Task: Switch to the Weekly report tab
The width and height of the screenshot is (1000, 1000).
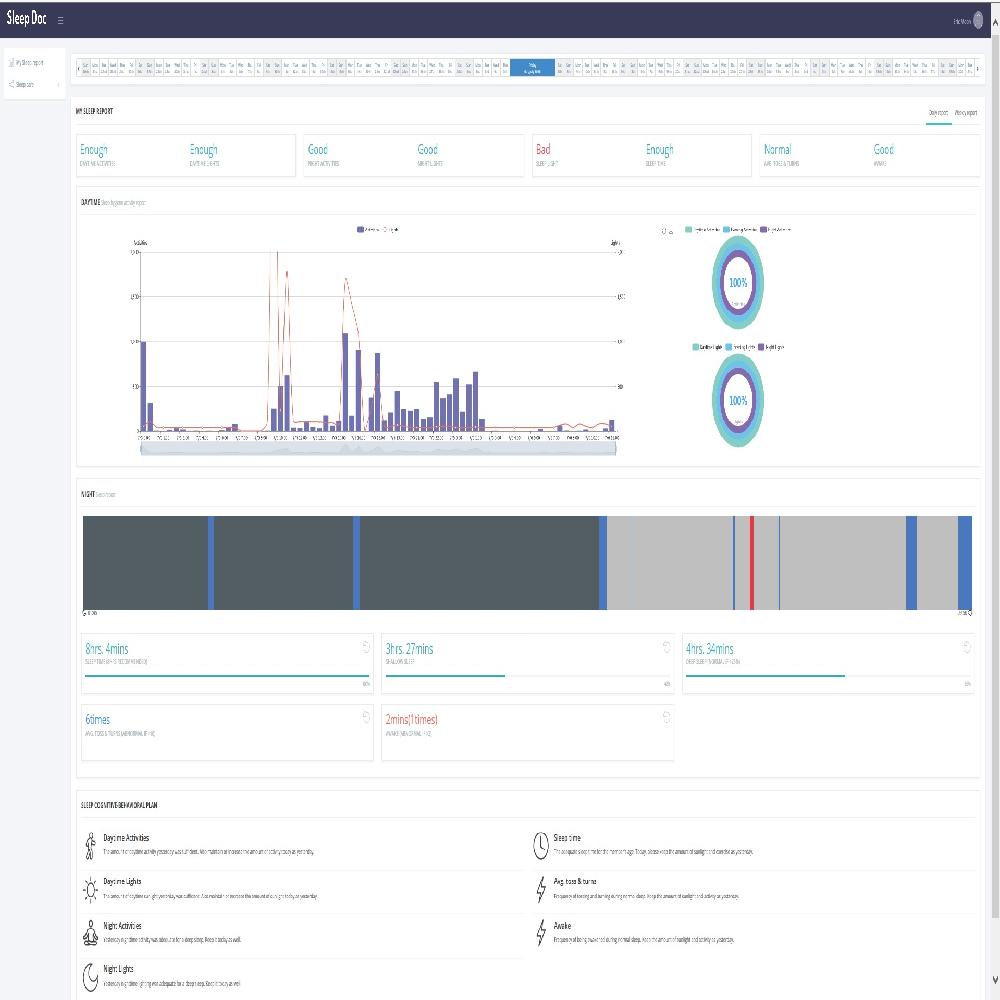Action: click(965, 113)
